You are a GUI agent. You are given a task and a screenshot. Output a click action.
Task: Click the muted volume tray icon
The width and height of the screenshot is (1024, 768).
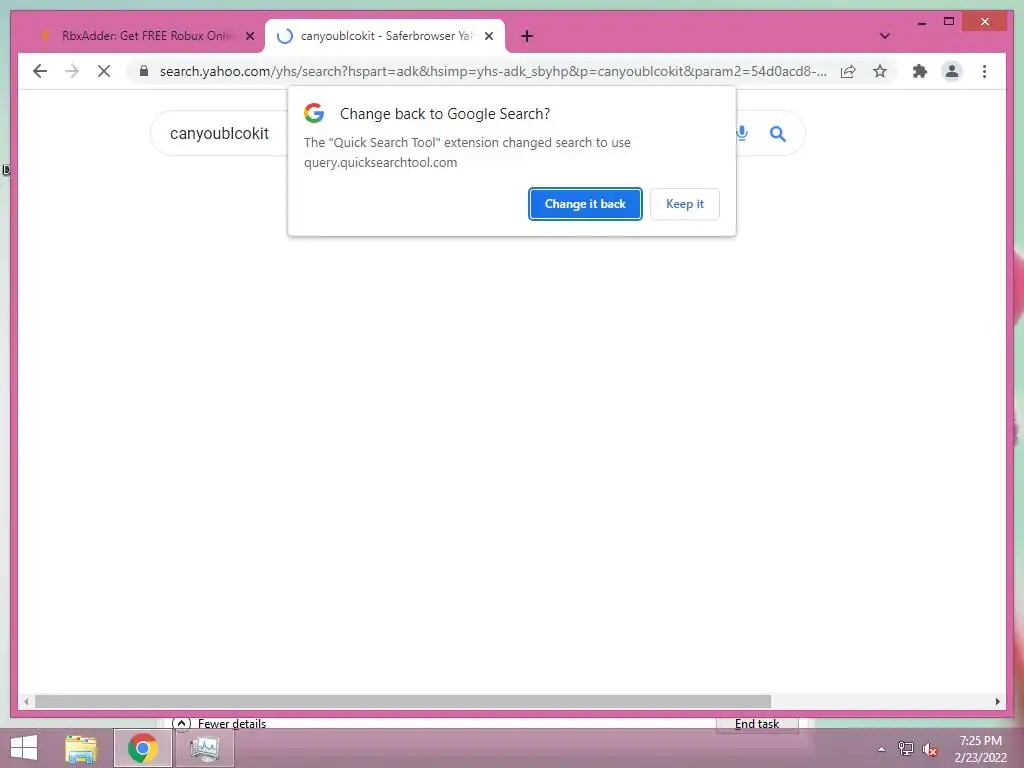coord(930,749)
